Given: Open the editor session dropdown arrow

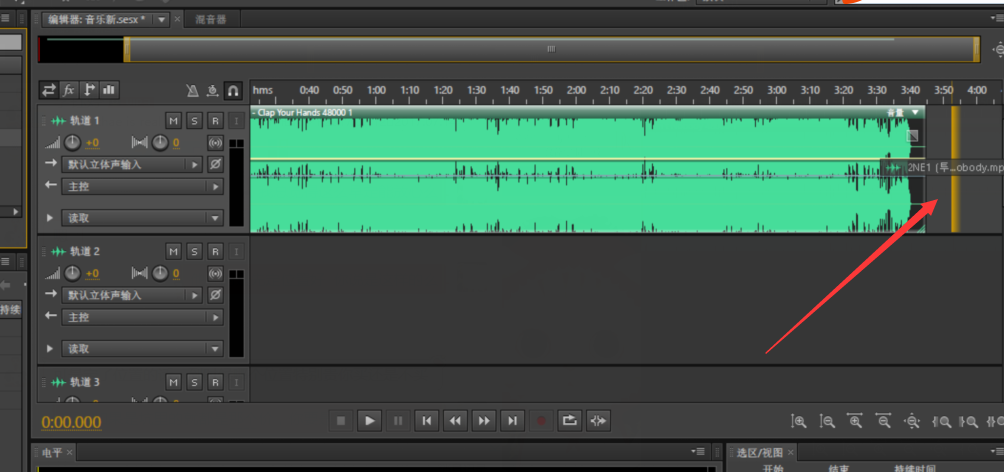Looking at the screenshot, I should tap(161, 20).
